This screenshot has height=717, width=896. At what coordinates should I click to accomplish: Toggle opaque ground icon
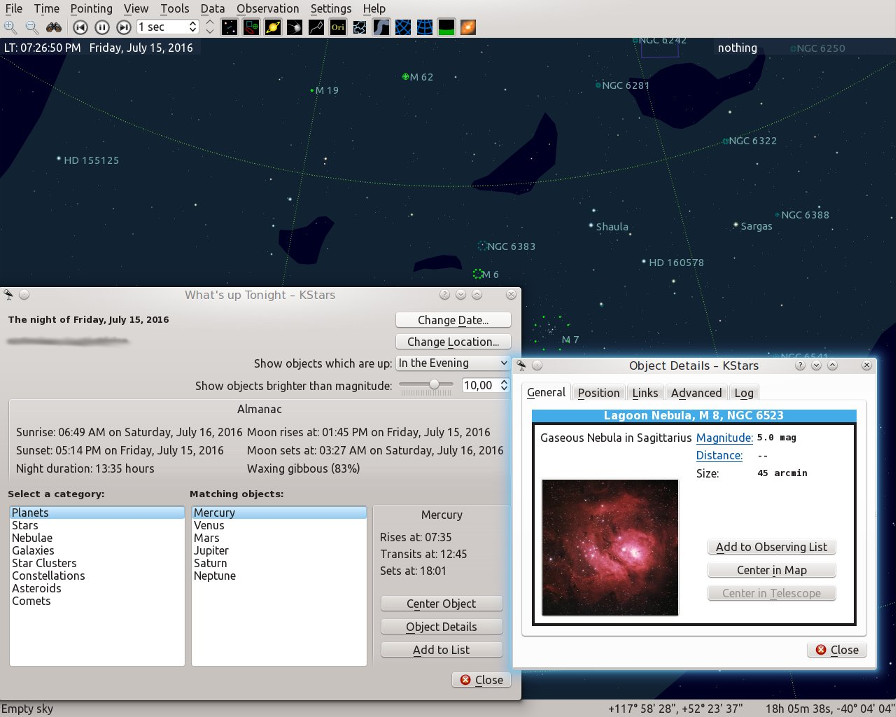point(446,27)
